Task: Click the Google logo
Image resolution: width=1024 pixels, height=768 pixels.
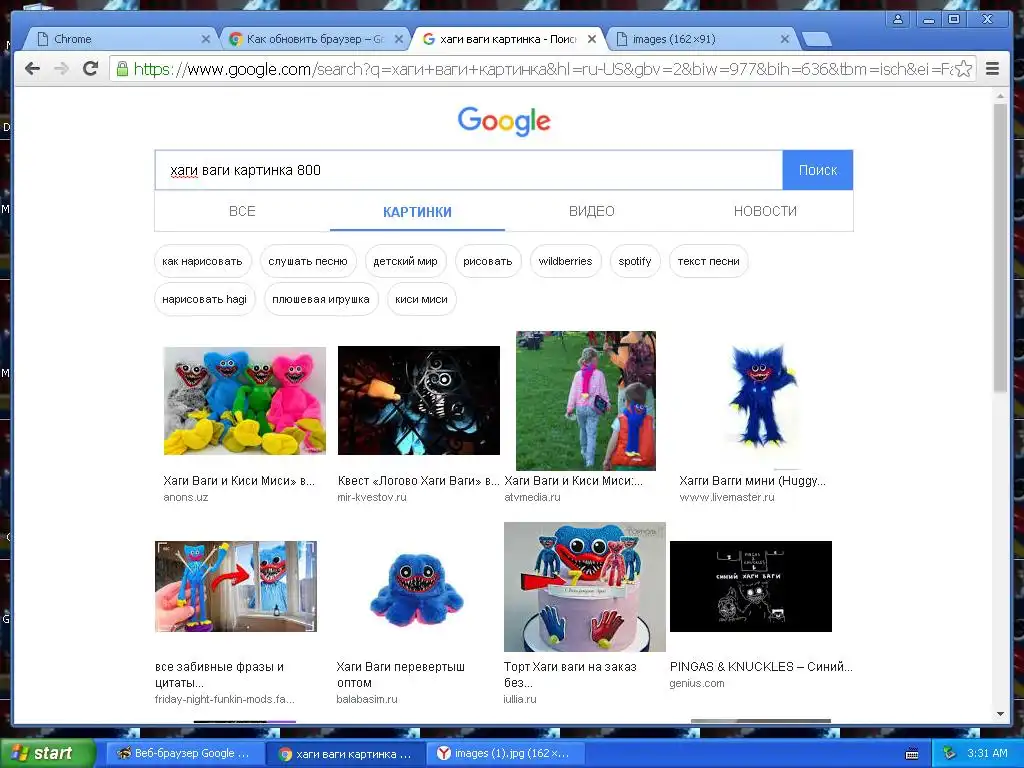Action: (x=504, y=121)
